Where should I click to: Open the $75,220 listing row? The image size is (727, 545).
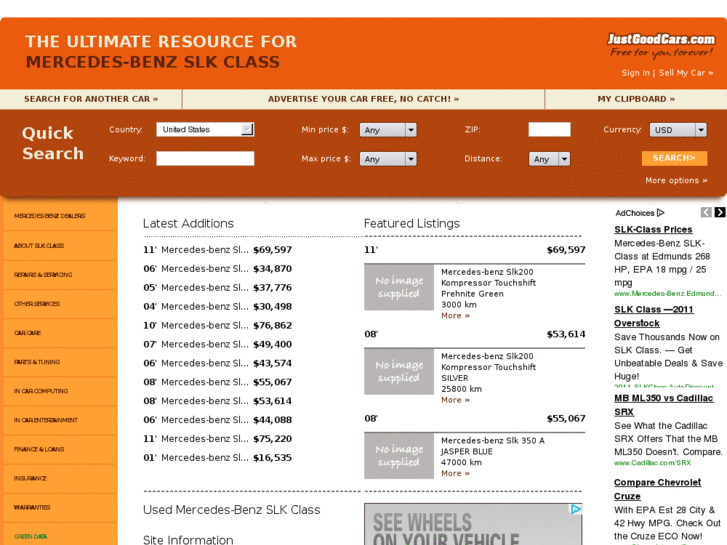(217, 439)
